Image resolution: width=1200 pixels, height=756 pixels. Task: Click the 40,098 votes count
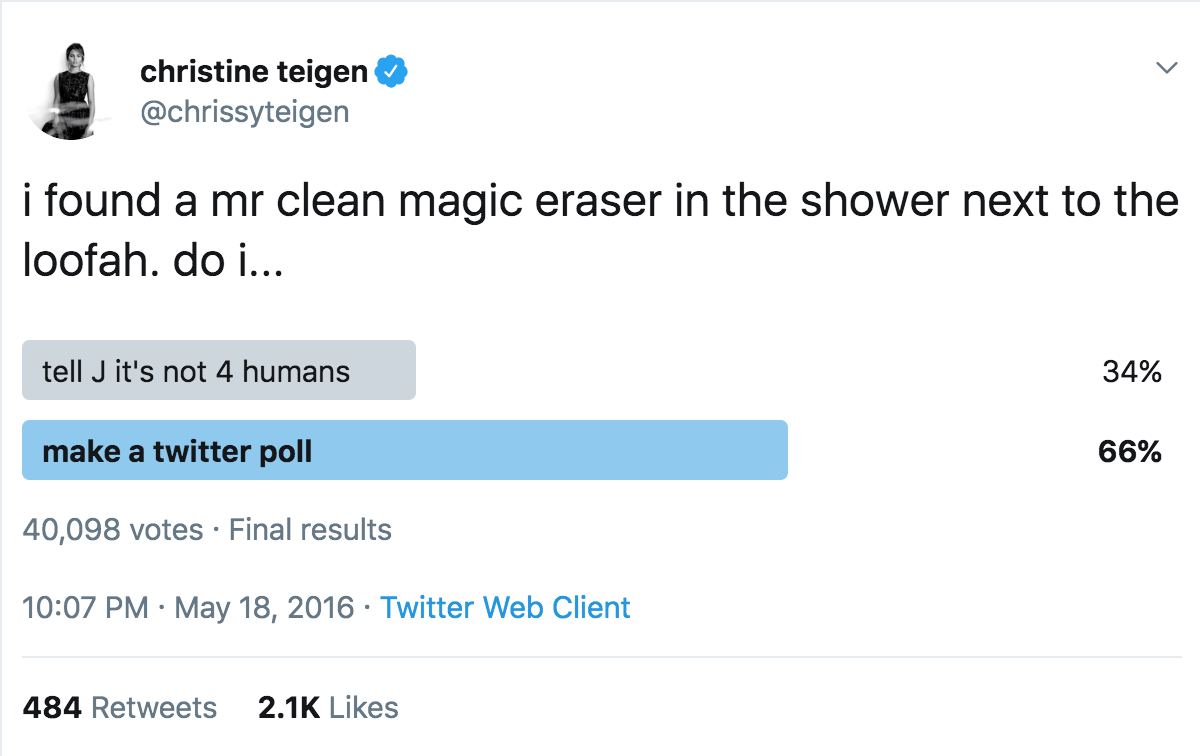(112, 529)
